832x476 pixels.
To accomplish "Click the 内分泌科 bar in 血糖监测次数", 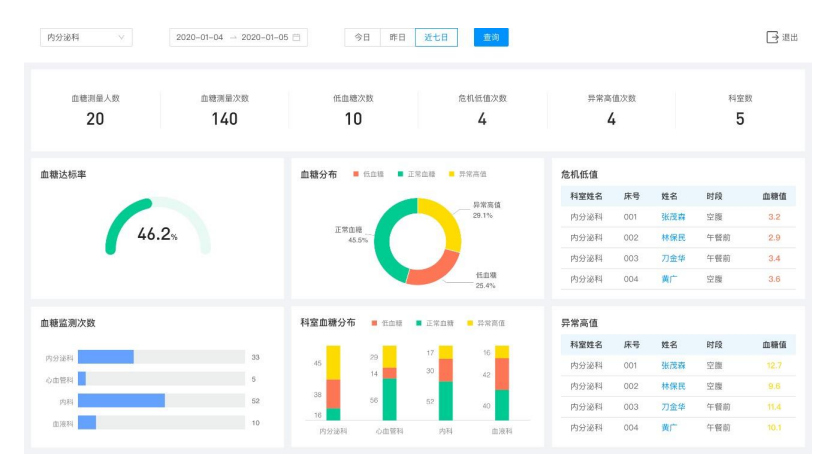I will point(106,357).
